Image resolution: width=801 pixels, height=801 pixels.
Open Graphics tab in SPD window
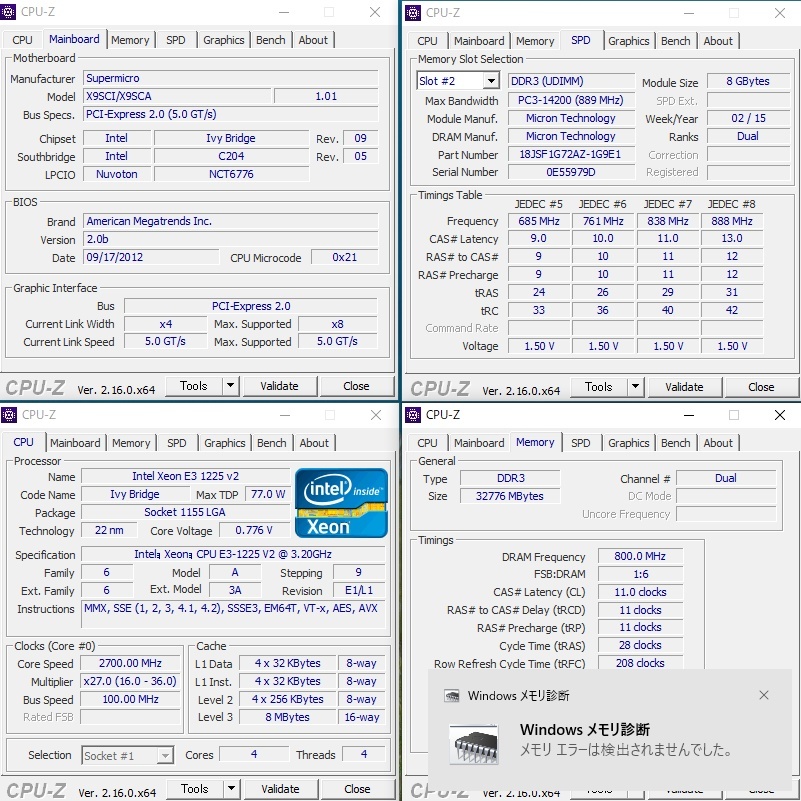tap(628, 41)
